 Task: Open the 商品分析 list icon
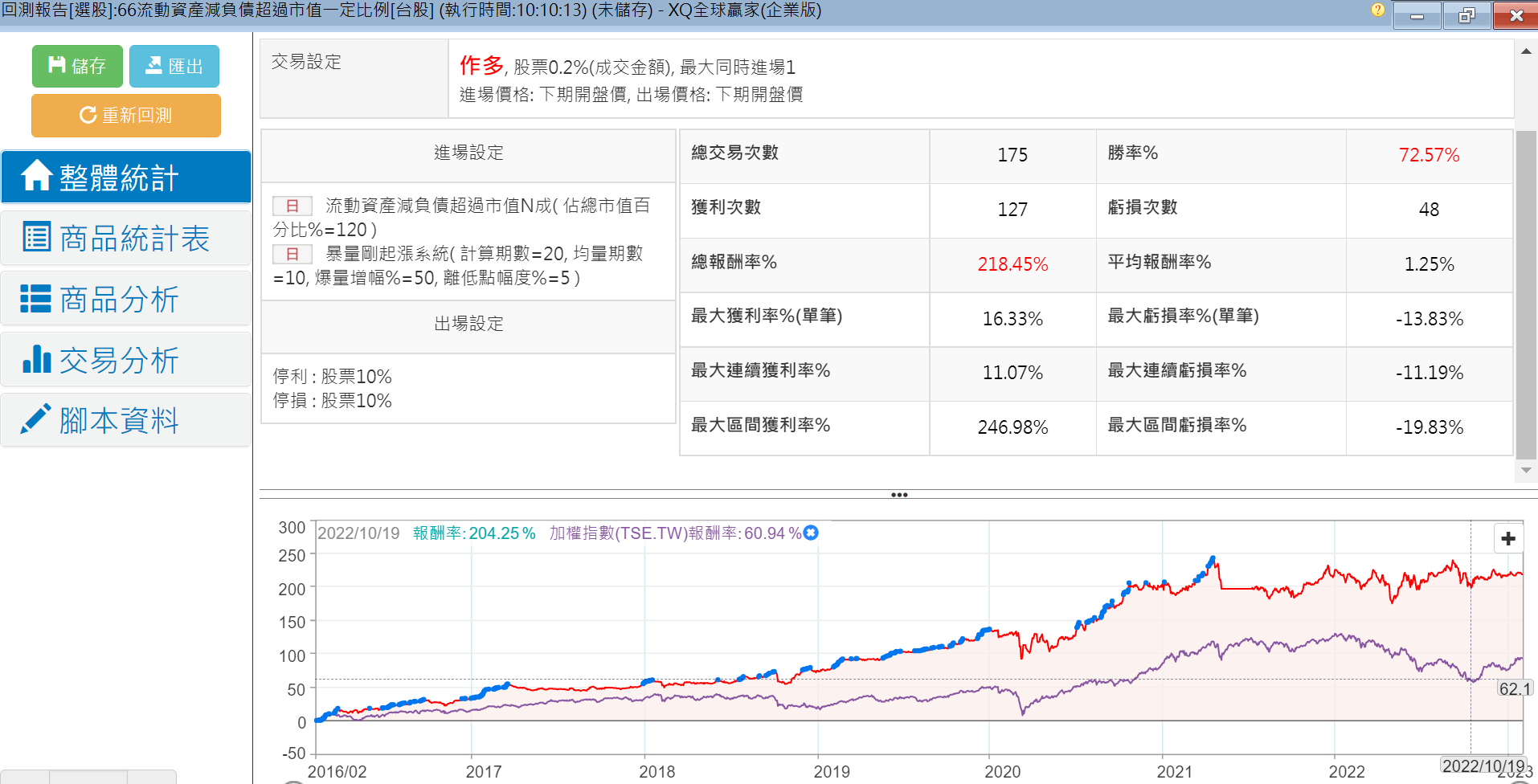(x=36, y=299)
